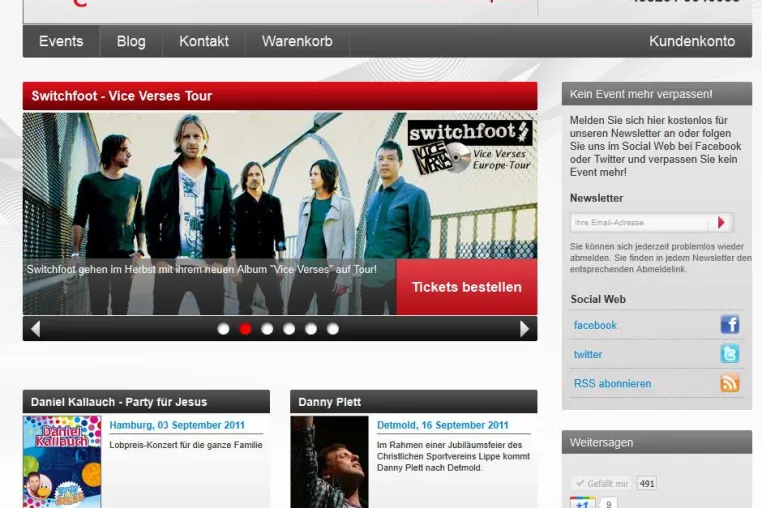Click the Twitter bird icon
This screenshot has height=508, width=762.
[730, 353]
